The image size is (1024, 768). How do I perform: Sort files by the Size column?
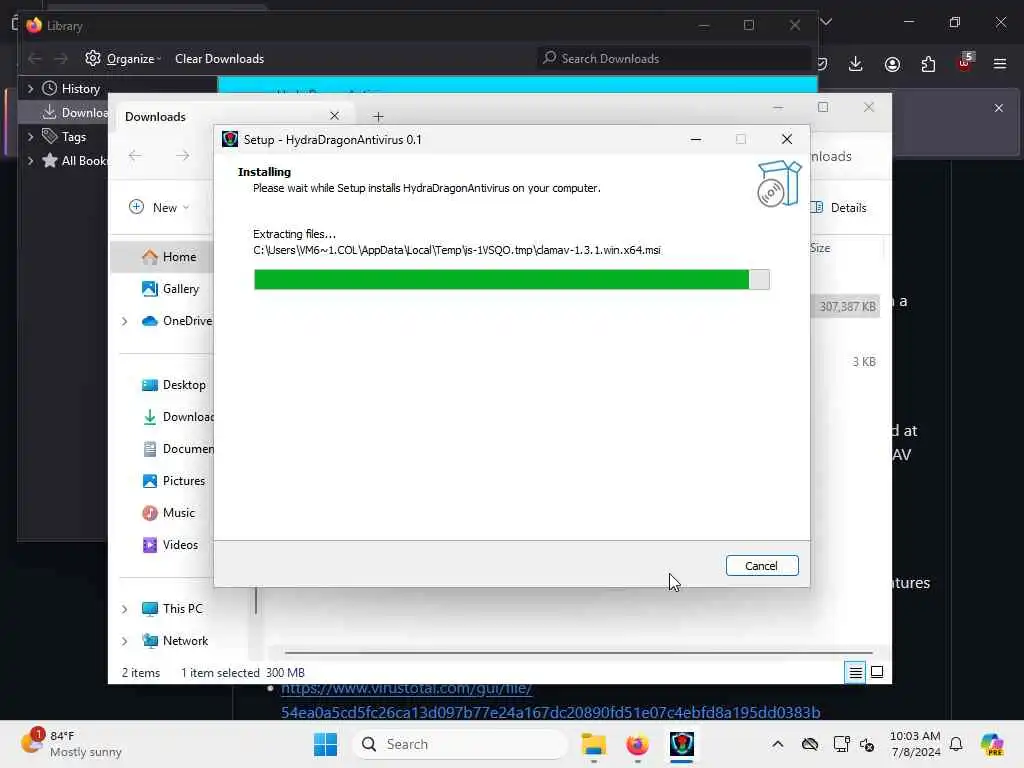pyautogui.click(x=820, y=248)
